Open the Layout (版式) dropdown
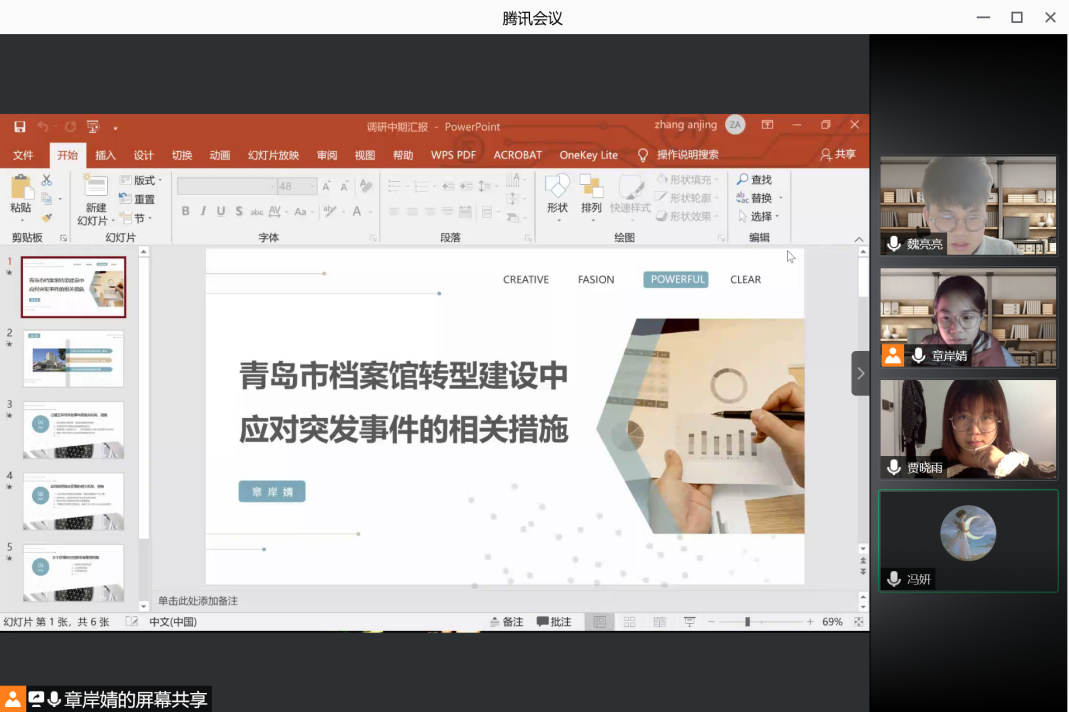1069x712 pixels. click(141, 180)
